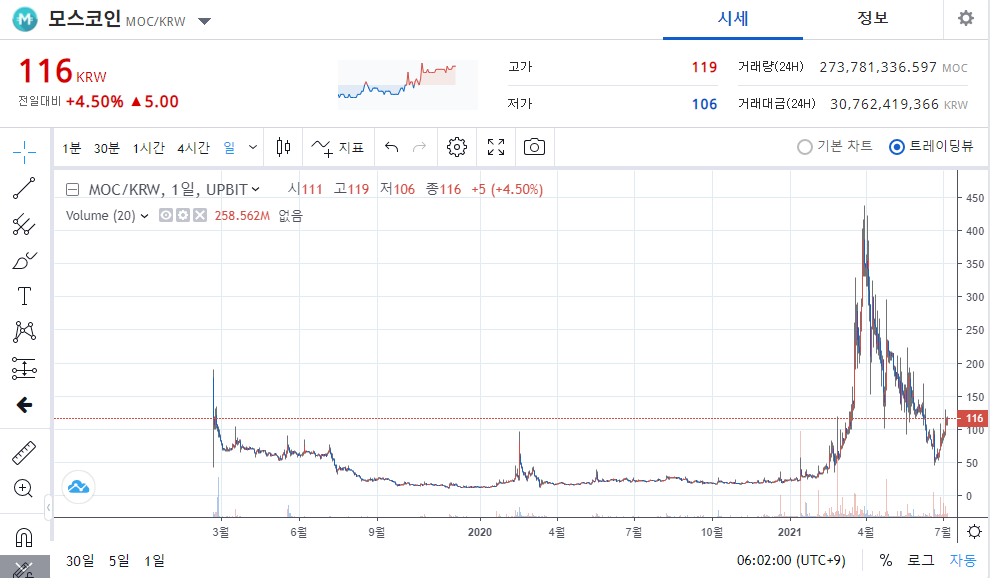The width and height of the screenshot is (990, 578).
Task: Click the 116 current price label on axis
Action: (x=973, y=418)
